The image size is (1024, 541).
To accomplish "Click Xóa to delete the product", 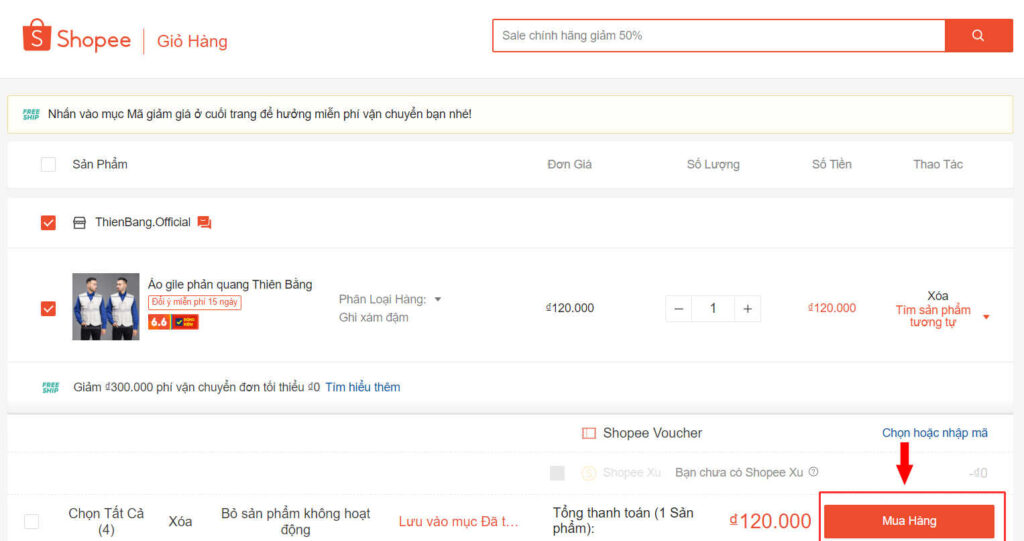I will point(937,296).
